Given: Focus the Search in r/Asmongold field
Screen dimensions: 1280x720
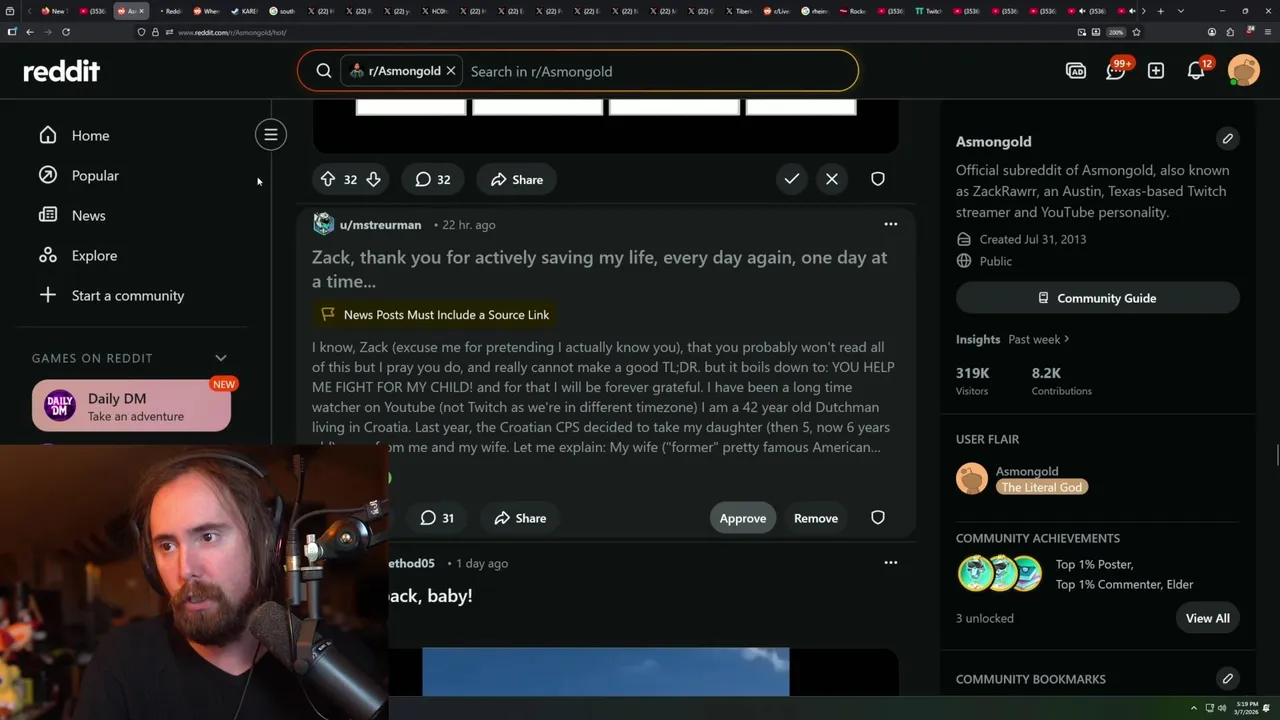Looking at the screenshot, I should coord(660,71).
